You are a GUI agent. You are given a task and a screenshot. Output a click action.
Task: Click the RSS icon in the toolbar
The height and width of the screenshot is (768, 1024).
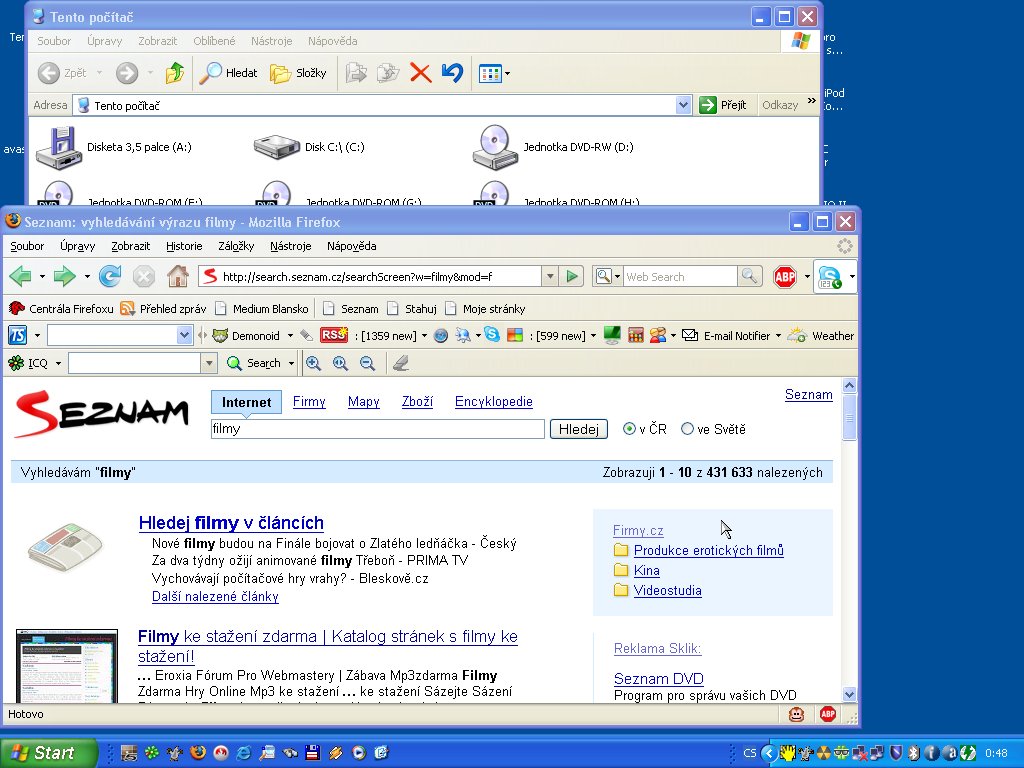click(334, 335)
